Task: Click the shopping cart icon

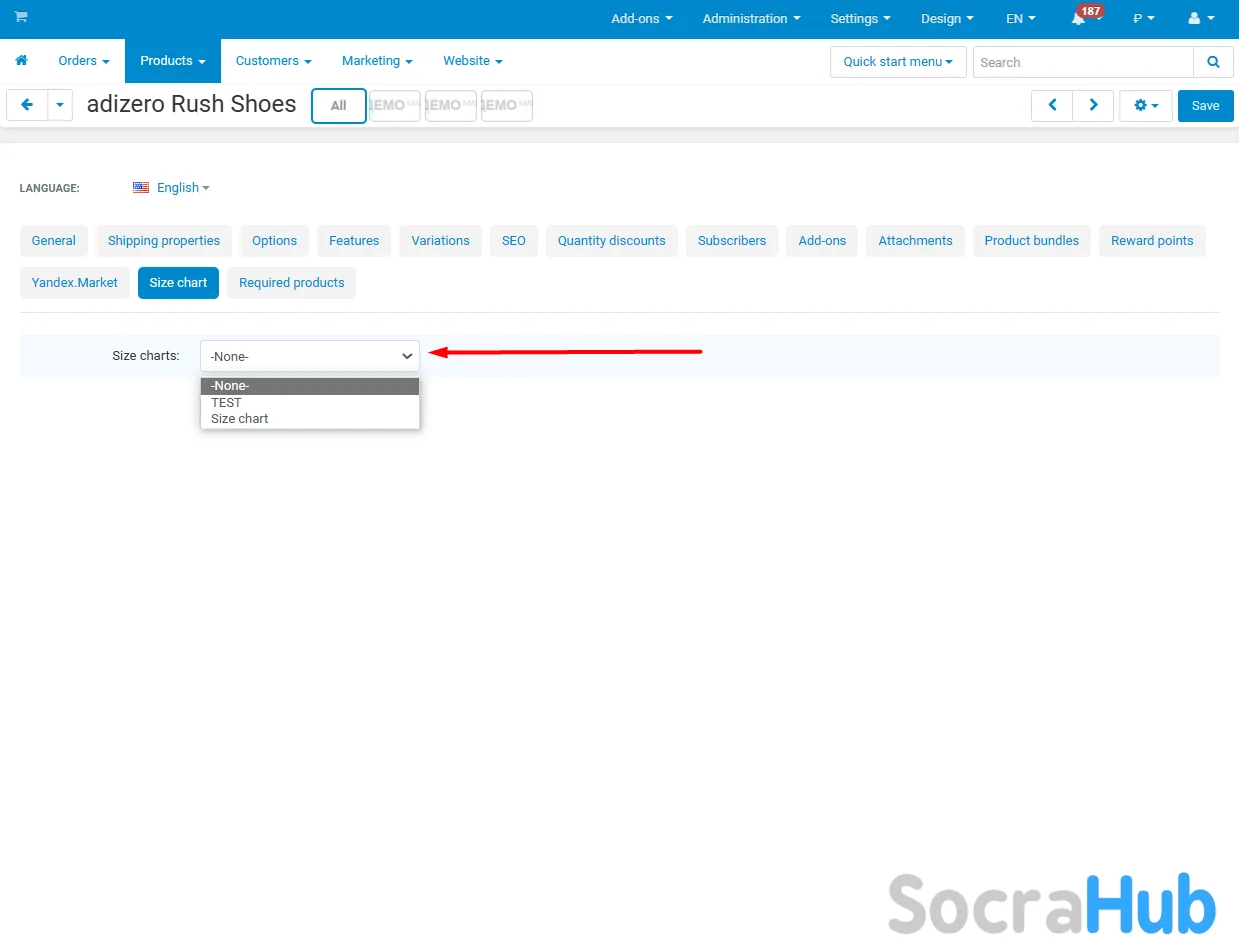Action: click(21, 18)
